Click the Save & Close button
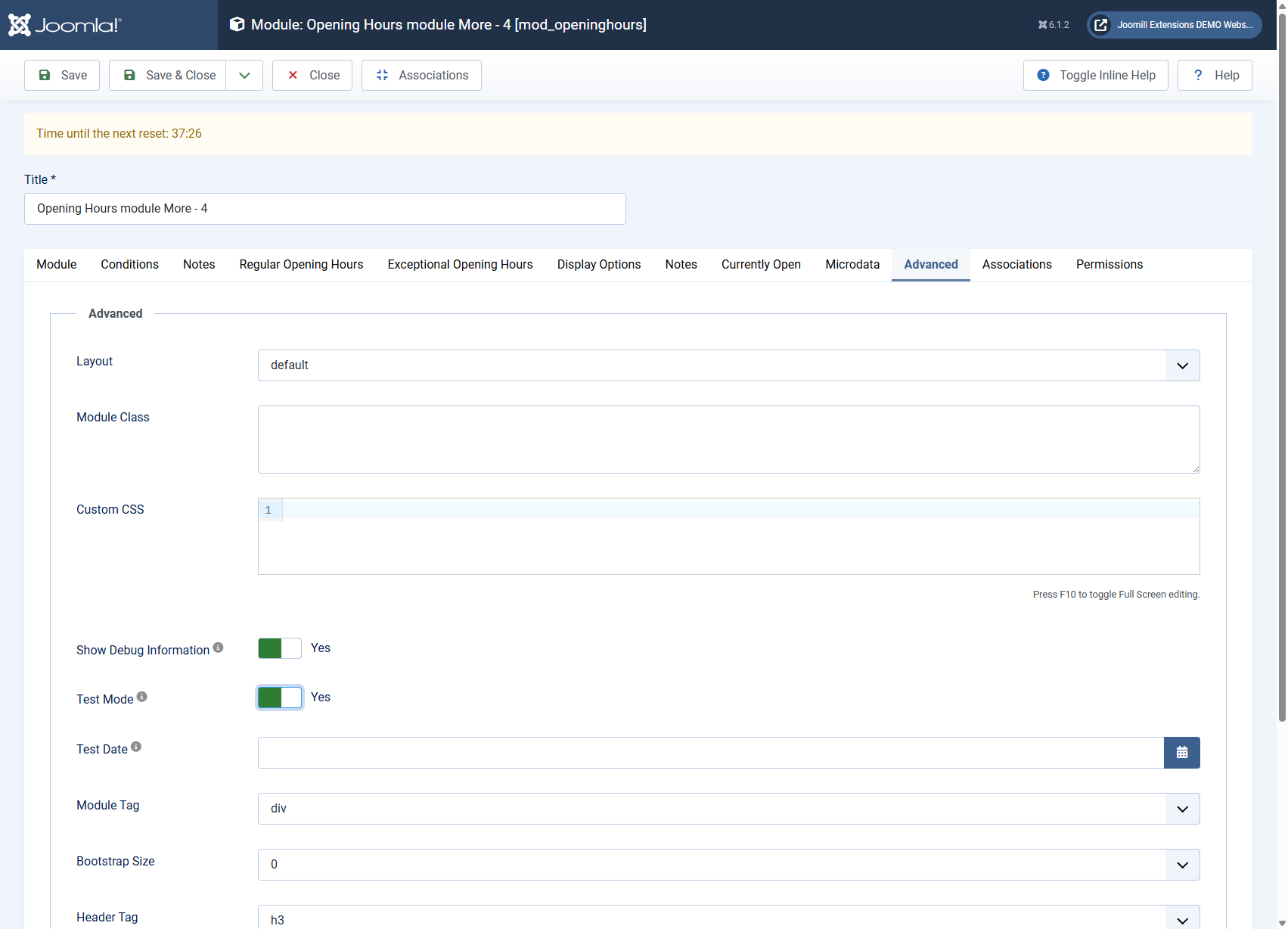 tap(168, 76)
